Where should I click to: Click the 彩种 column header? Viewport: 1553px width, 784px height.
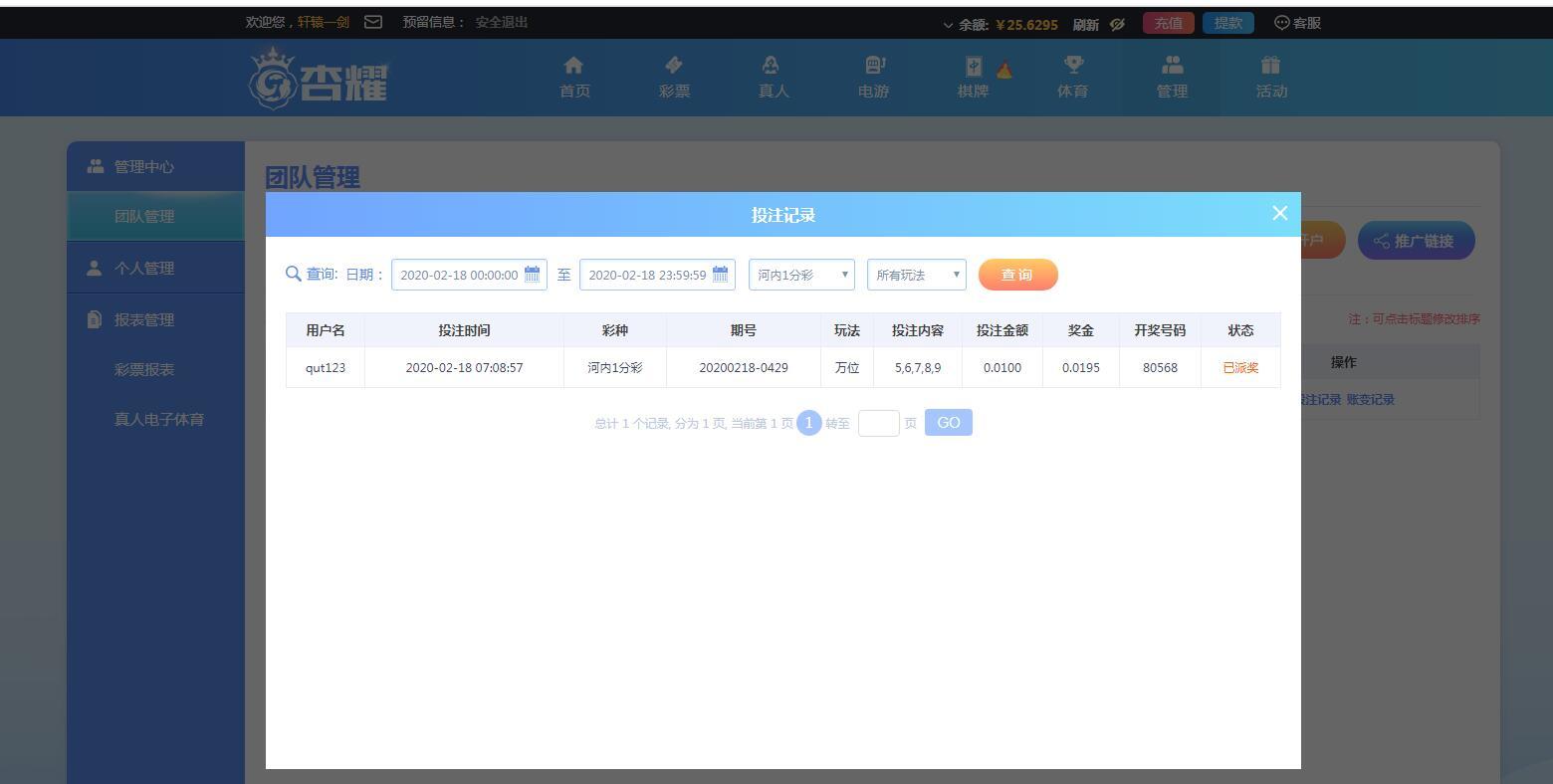(x=615, y=330)
